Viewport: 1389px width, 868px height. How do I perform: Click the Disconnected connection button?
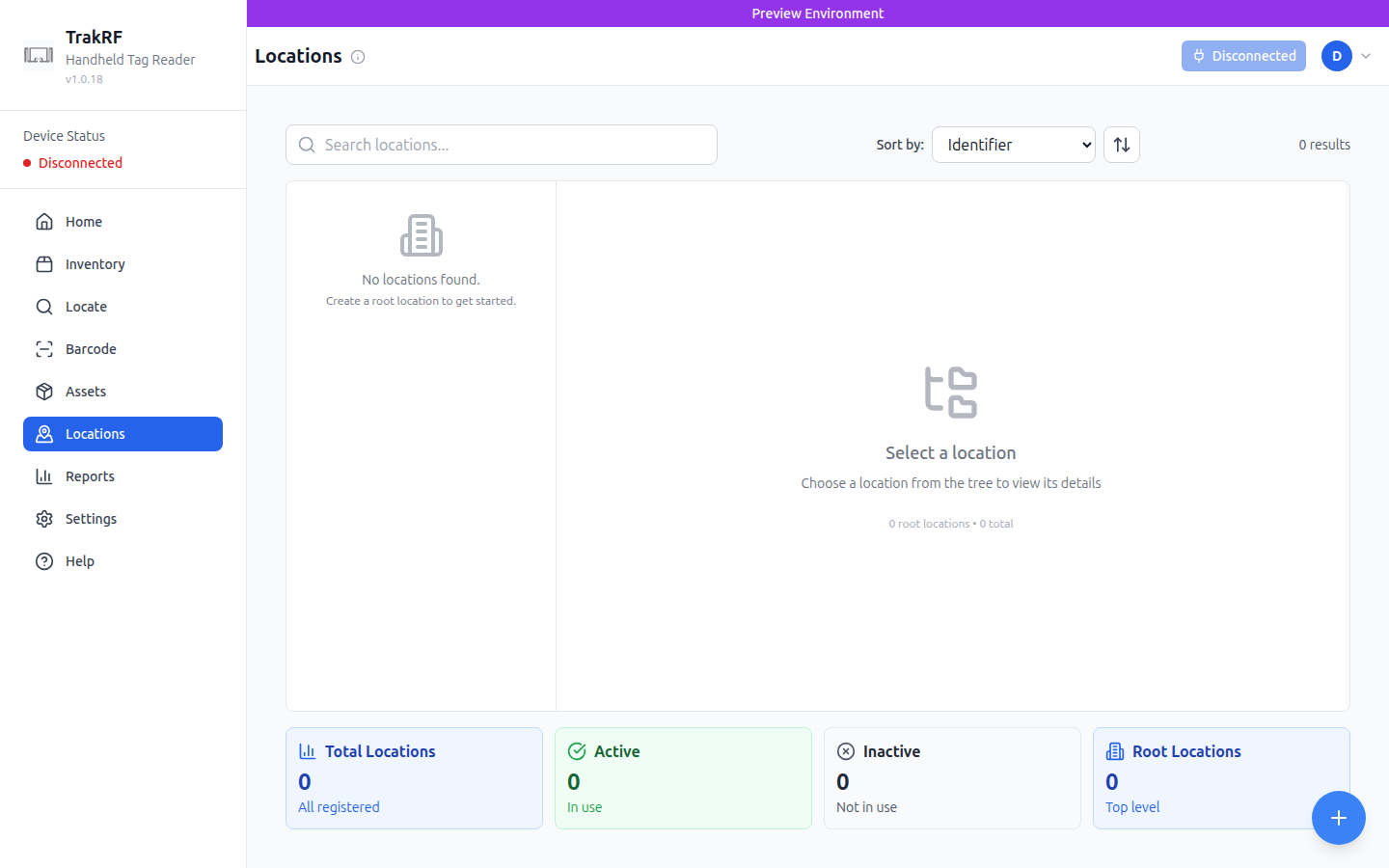pyautogui.click(x=1243, y=56)
